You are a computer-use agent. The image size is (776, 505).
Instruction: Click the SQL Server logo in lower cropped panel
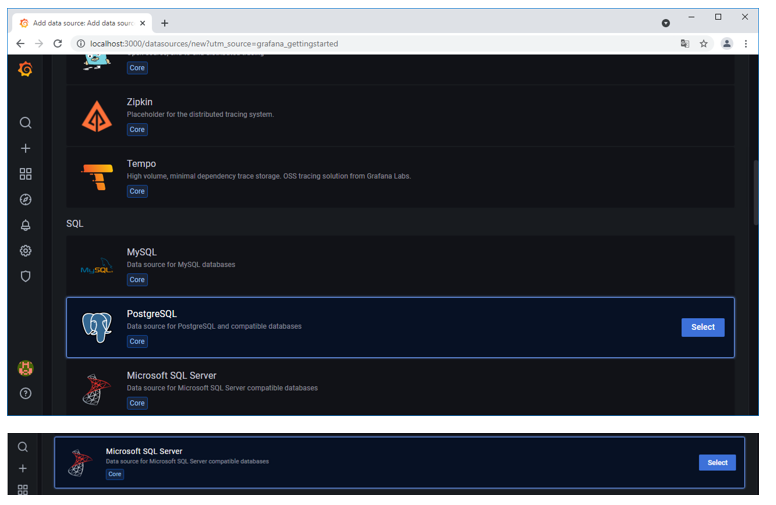pyautogui.click(x=80, y=463)
